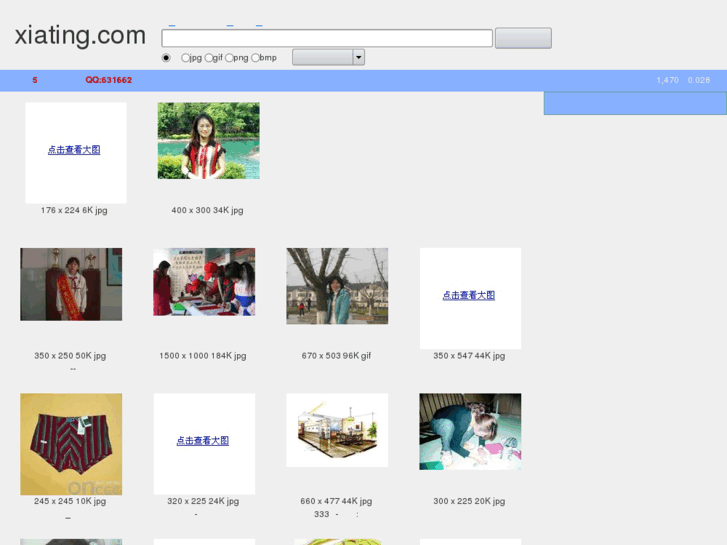Click the '点击查看大图' link above 176 x 224
The image size is (727, 545).
pos(74,150)
